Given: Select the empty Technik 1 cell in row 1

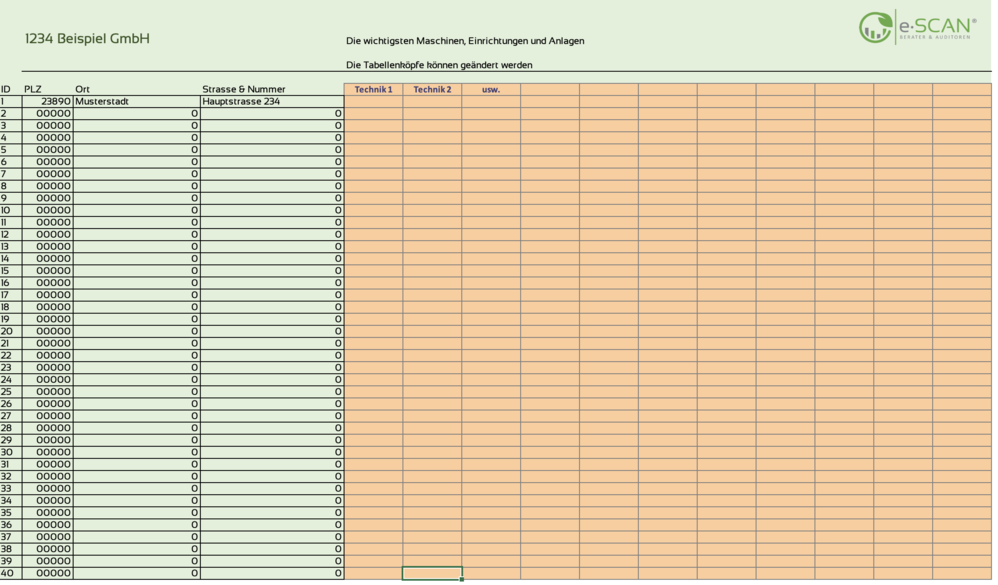Looking at the screenshot, I should pos(374,101).
